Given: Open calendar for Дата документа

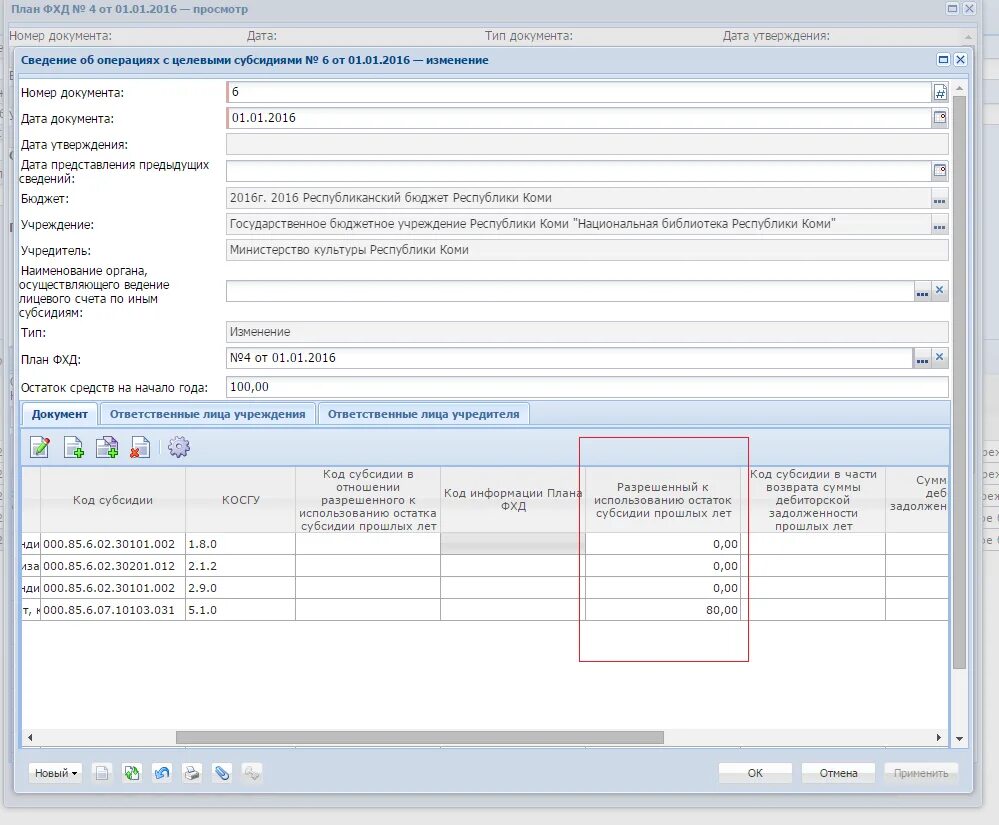Looking at the screenshot, I should coord(940,117).
